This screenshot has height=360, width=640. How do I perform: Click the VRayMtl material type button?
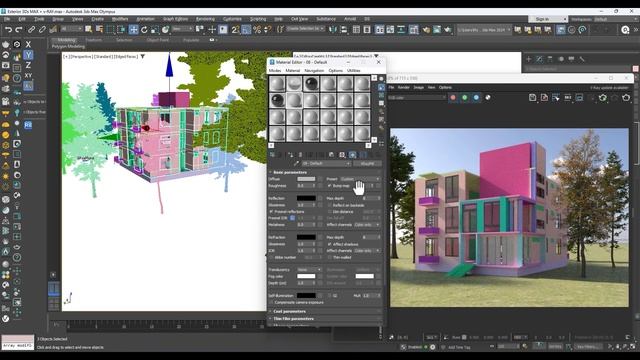coord(368,163)
